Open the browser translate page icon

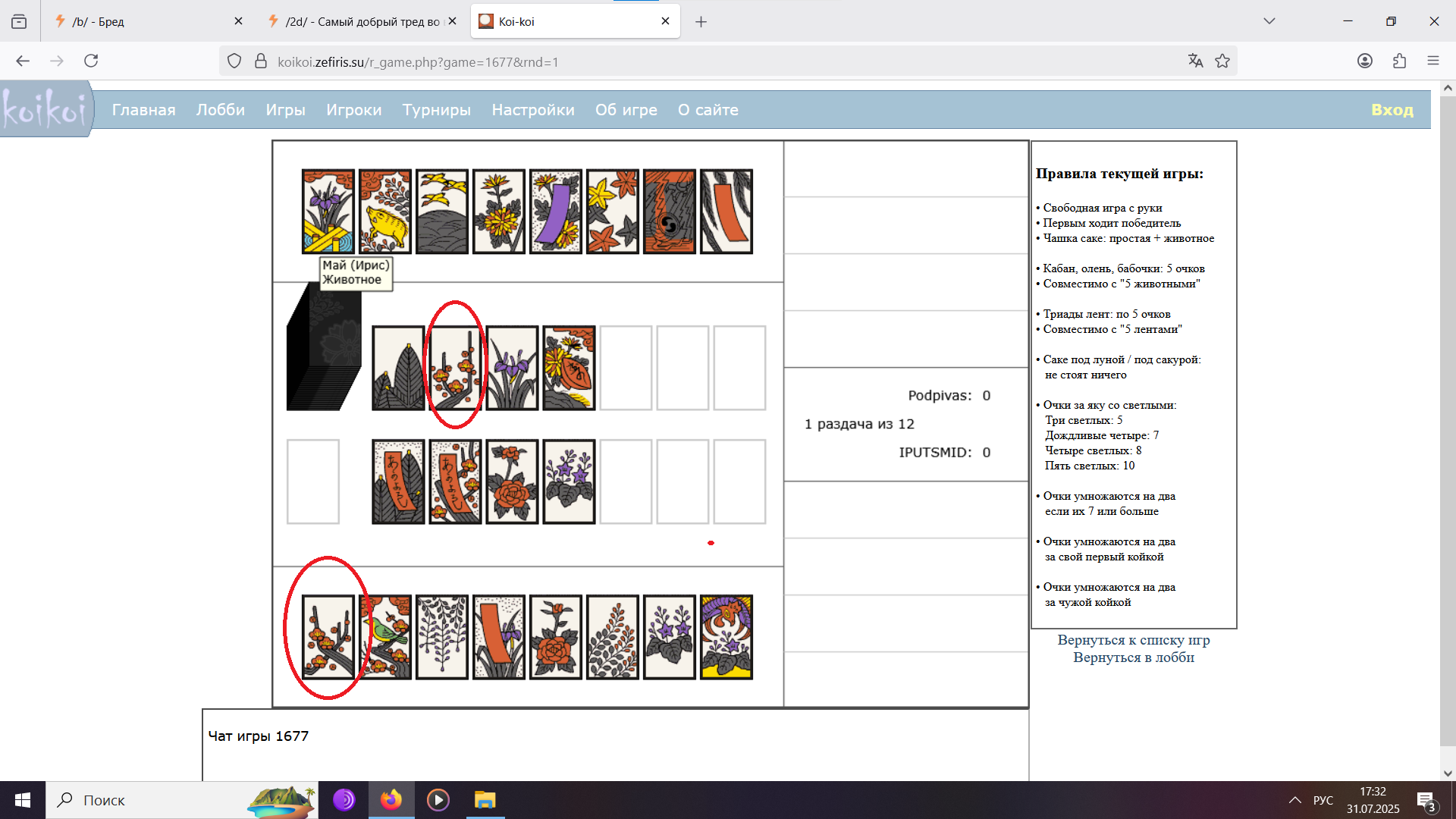[x=1195, y=61]
